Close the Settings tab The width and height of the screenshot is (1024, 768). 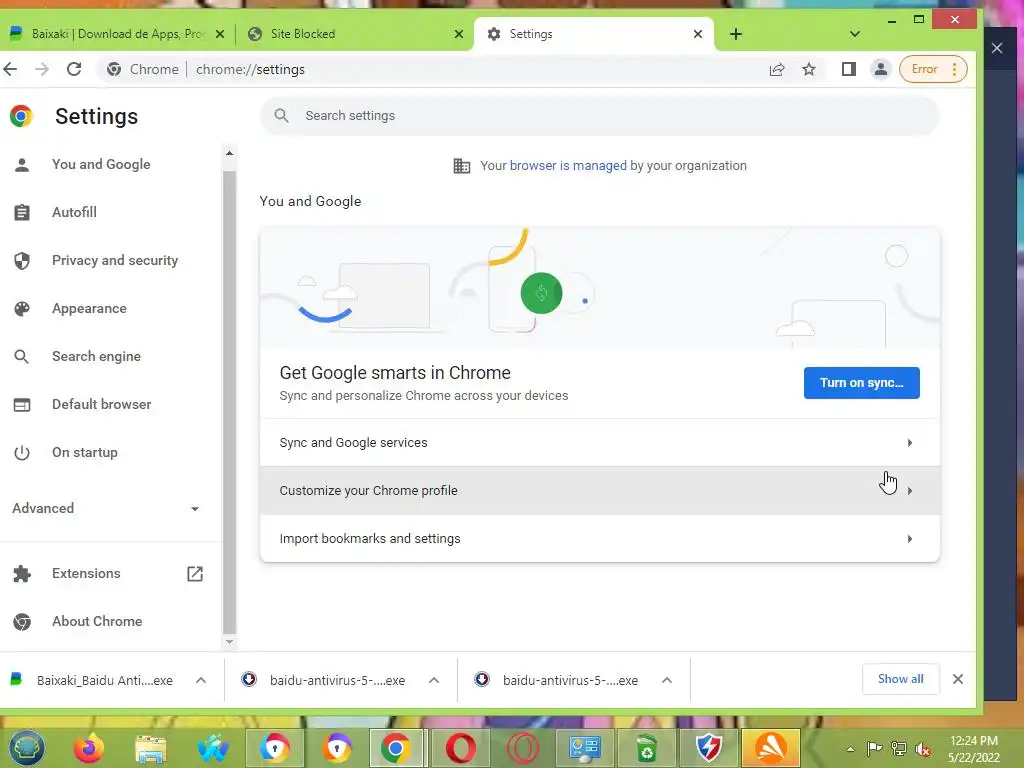(697, 34)
